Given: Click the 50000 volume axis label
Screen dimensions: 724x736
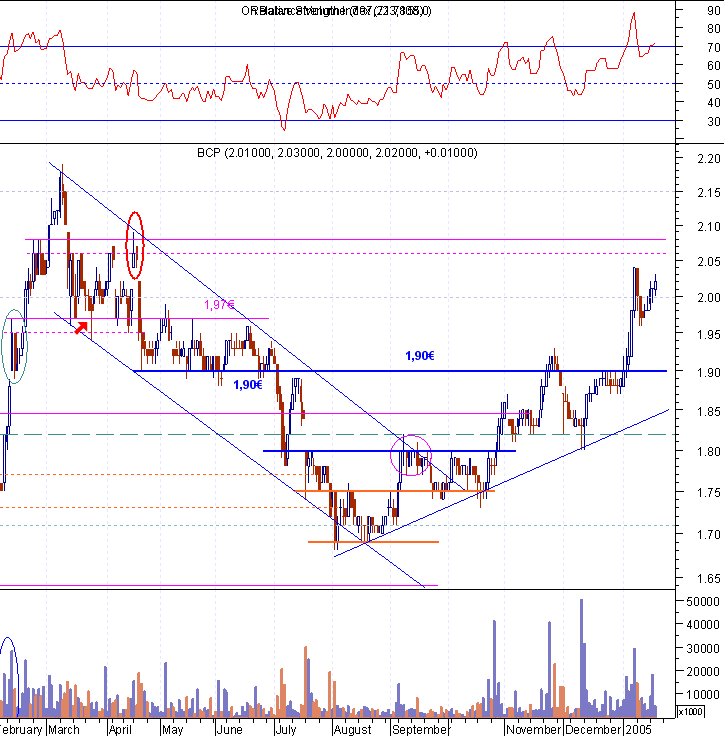Looking at the screenshot, I should tap(703, 602).
